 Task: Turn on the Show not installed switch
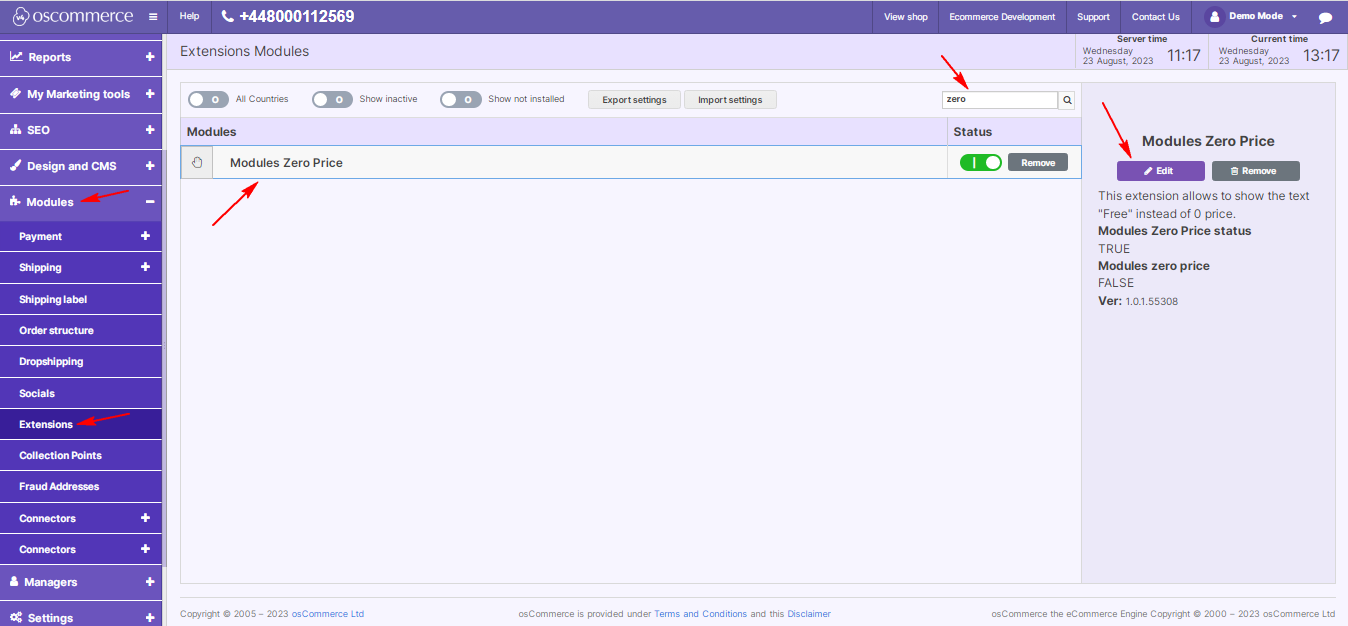(x=461, y=99)
